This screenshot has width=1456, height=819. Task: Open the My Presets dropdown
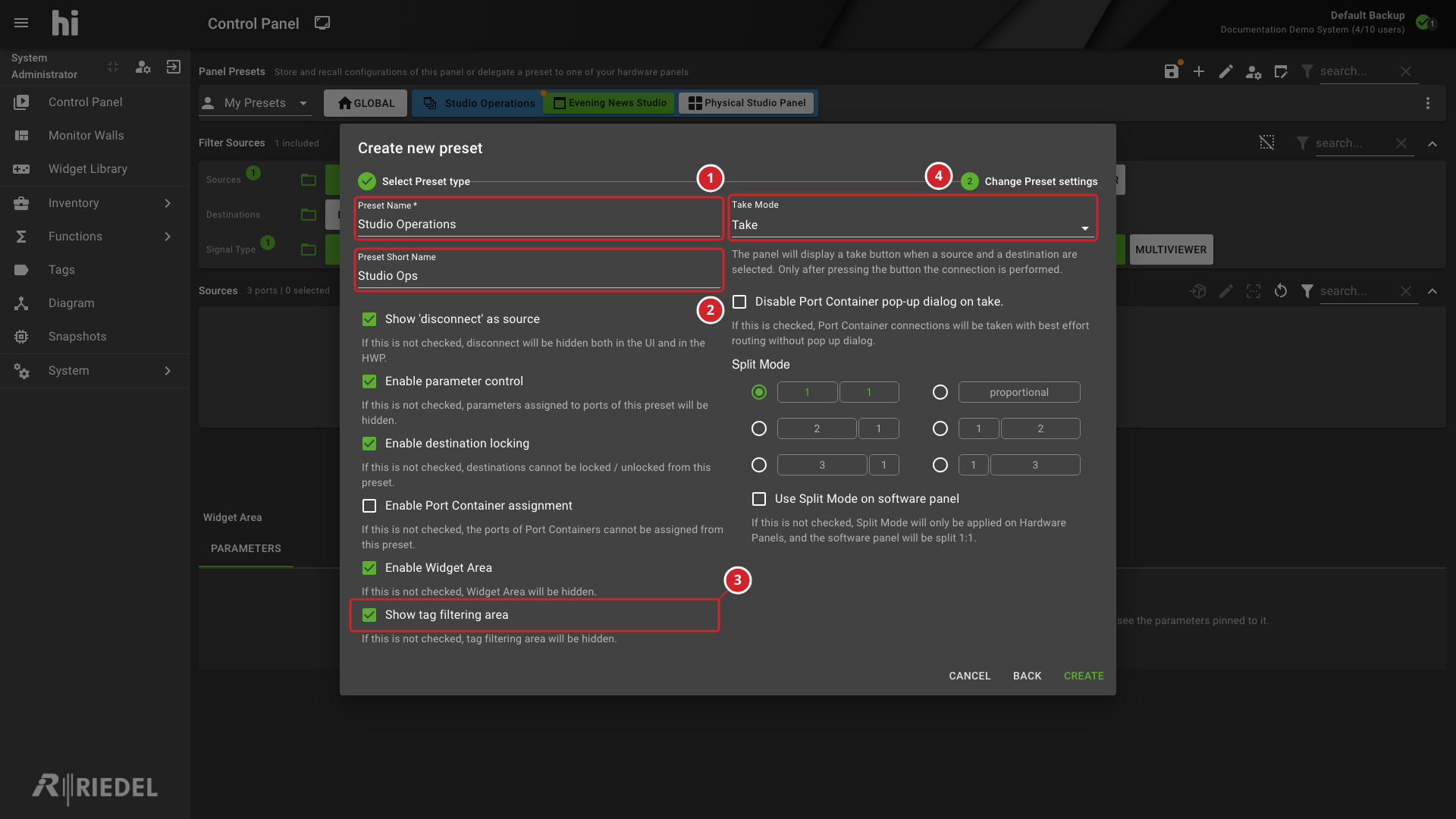[256, 103]
